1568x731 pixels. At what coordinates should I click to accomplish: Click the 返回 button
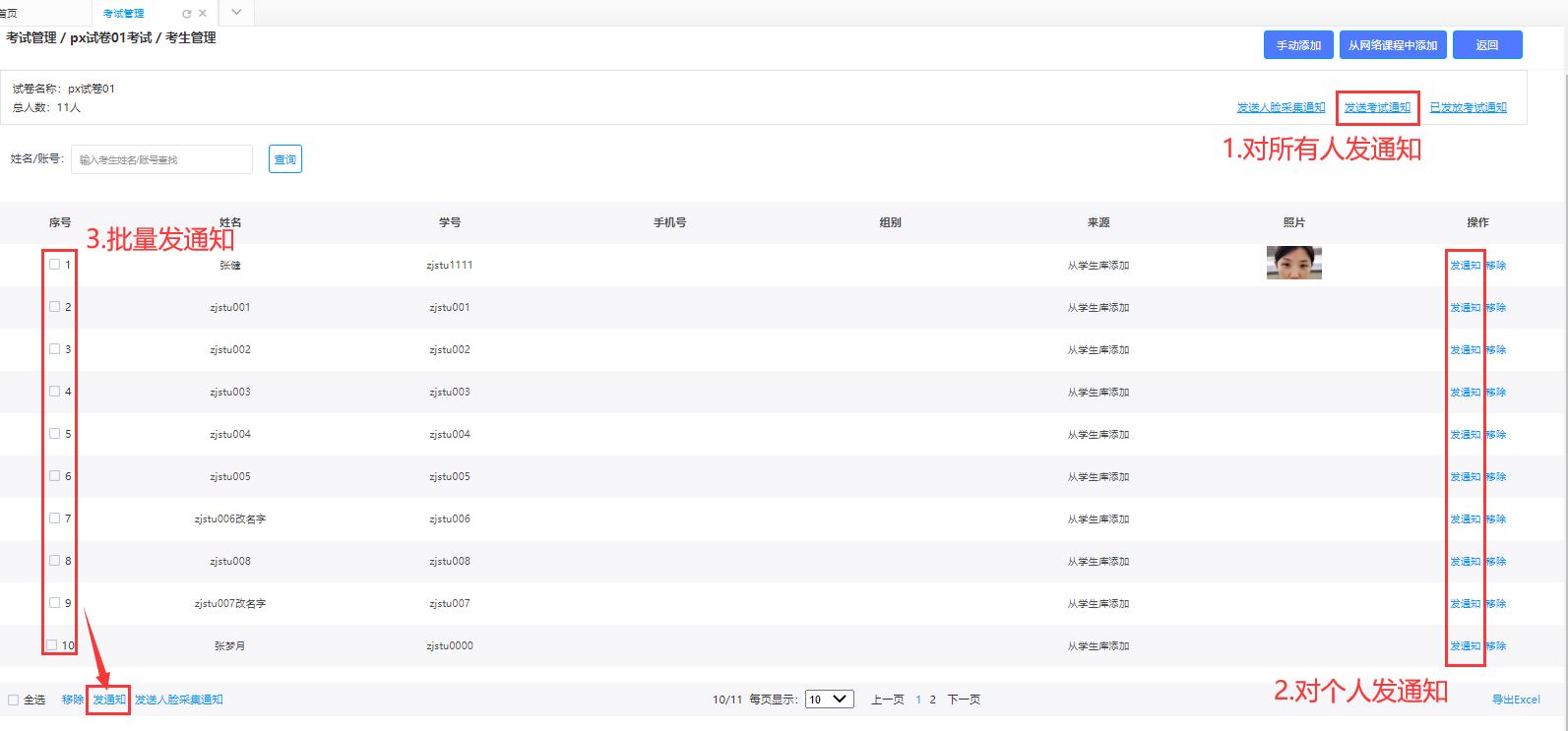1487,45
